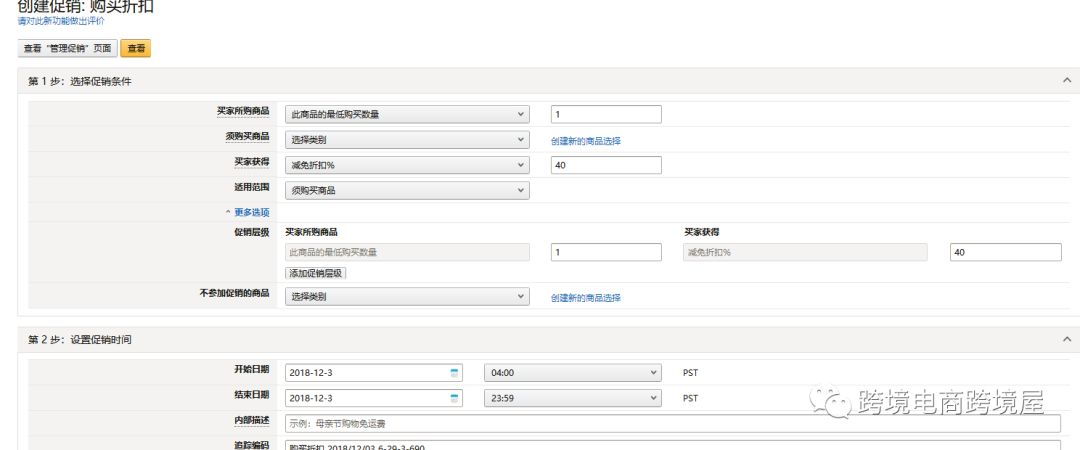Image resolution: width=1080 pixels, height=450 pixels.
Task: Click the tier discount field showing 40 in 促销层级
Action: point(1006,252)
